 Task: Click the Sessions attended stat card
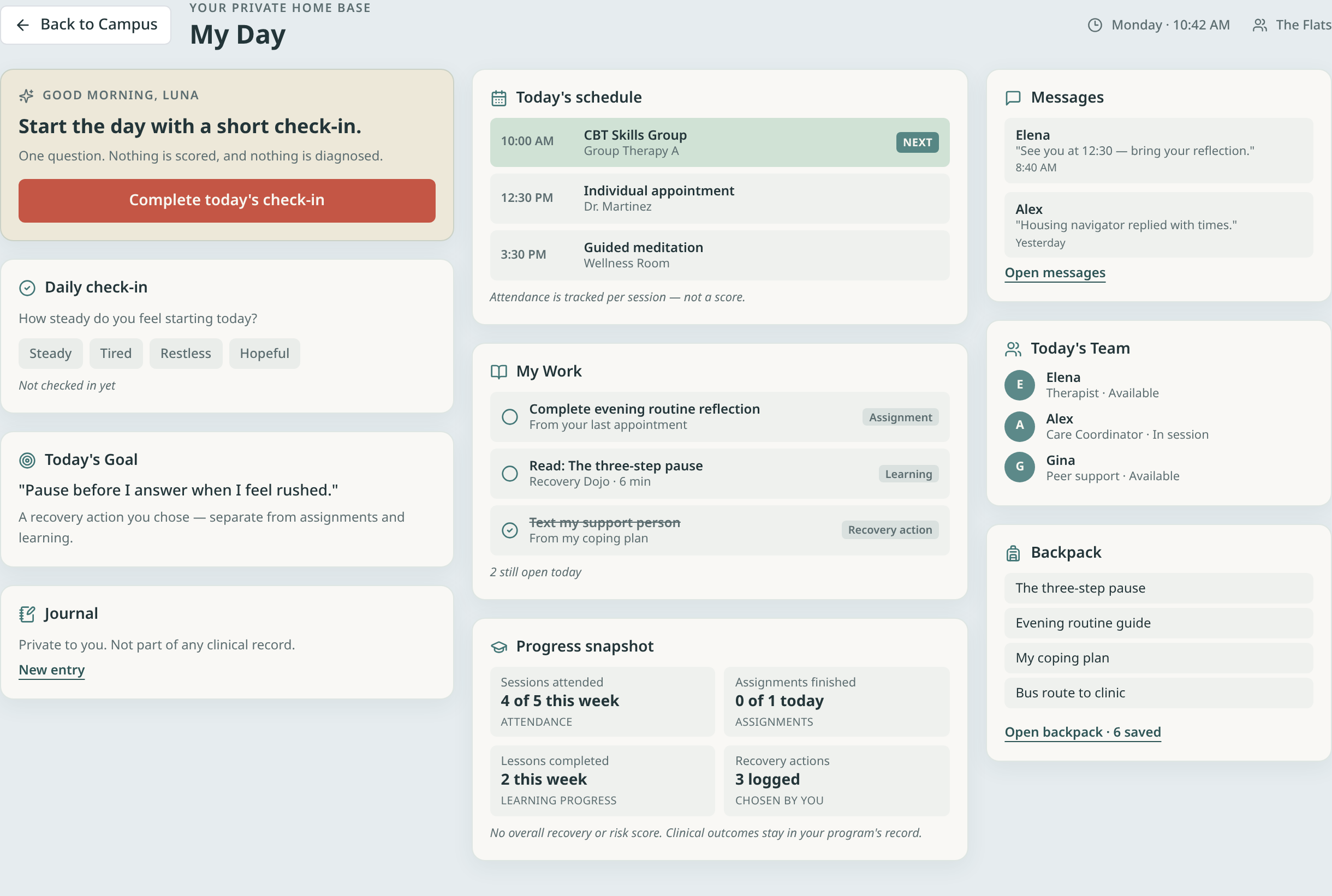(x=603, y=702)
